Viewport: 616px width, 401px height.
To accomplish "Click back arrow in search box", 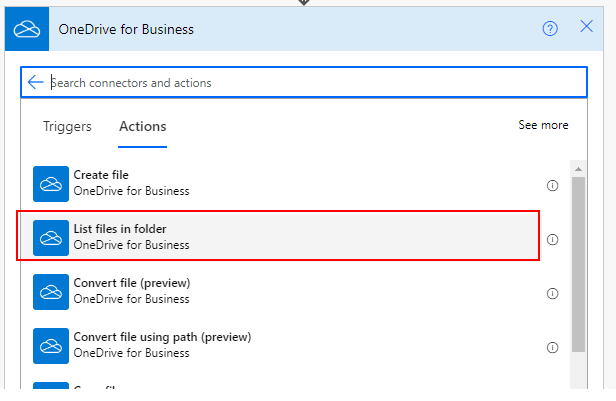I will click(36, 82).
